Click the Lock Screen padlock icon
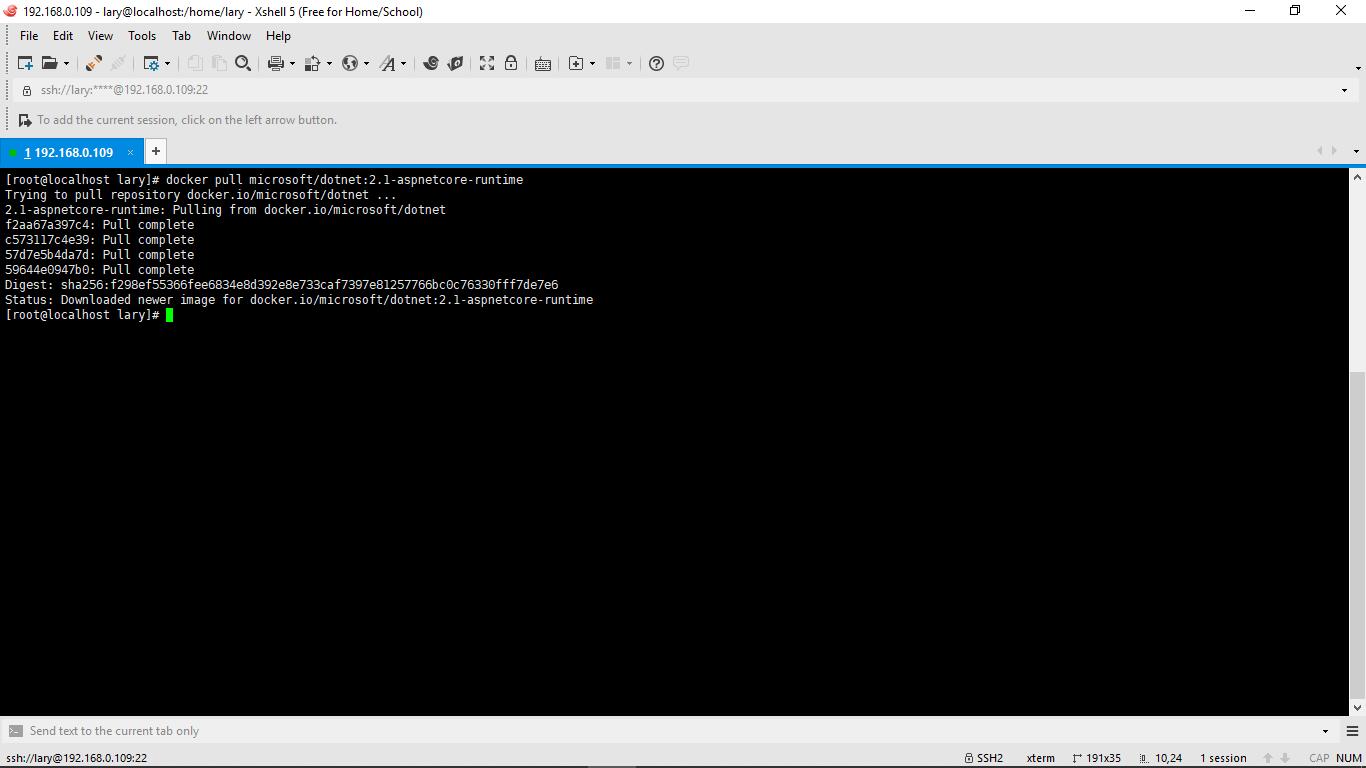 point(511,63)
